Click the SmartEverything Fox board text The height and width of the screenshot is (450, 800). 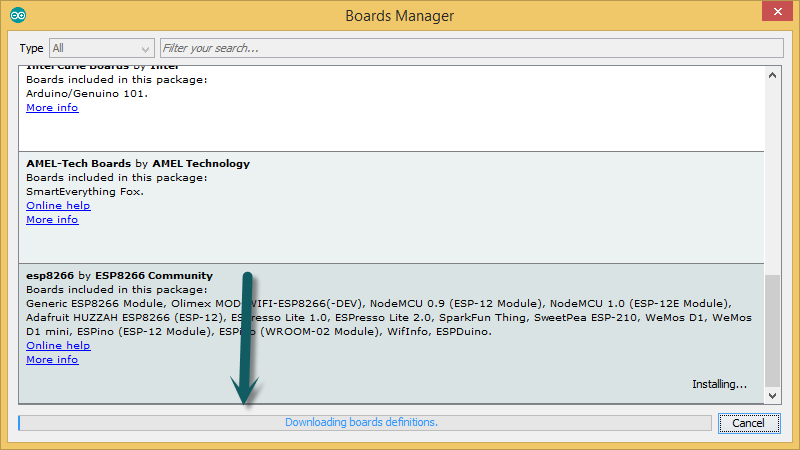85,192
